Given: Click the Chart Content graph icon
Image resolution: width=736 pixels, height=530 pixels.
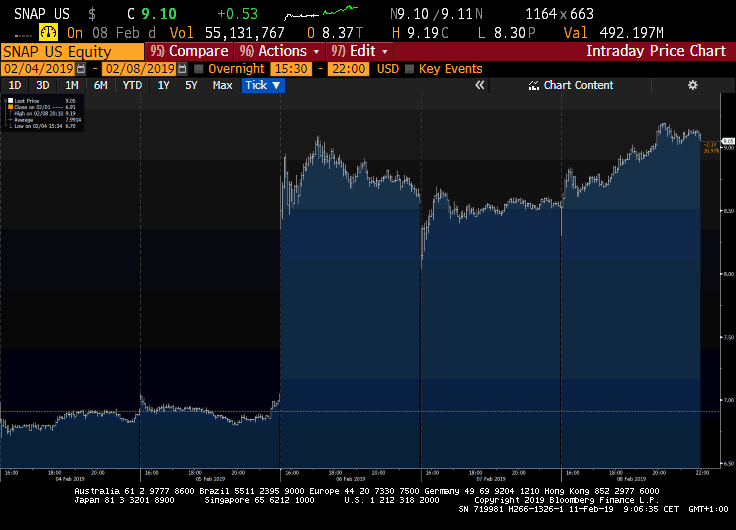Looking at the screenshot, I should coord(534,85).
